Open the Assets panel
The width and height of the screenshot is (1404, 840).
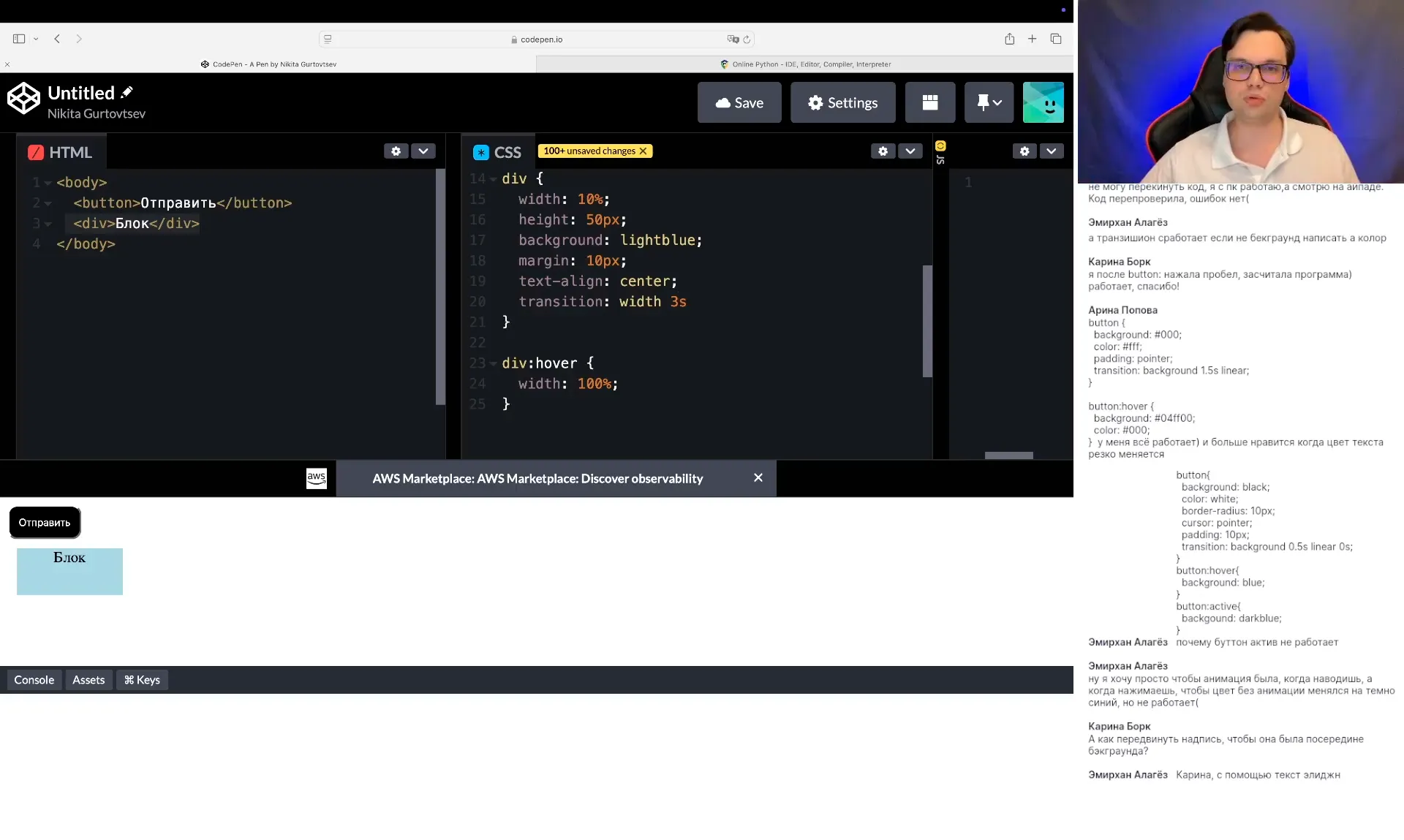tap(88, 680)
